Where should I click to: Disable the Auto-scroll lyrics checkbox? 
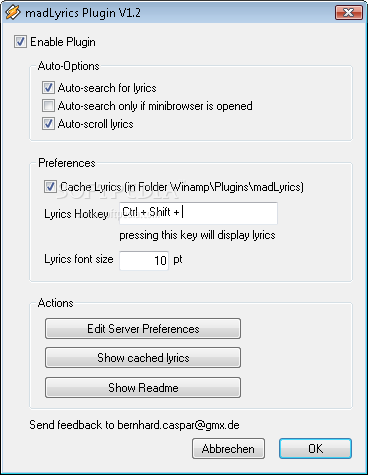(48, 124)
